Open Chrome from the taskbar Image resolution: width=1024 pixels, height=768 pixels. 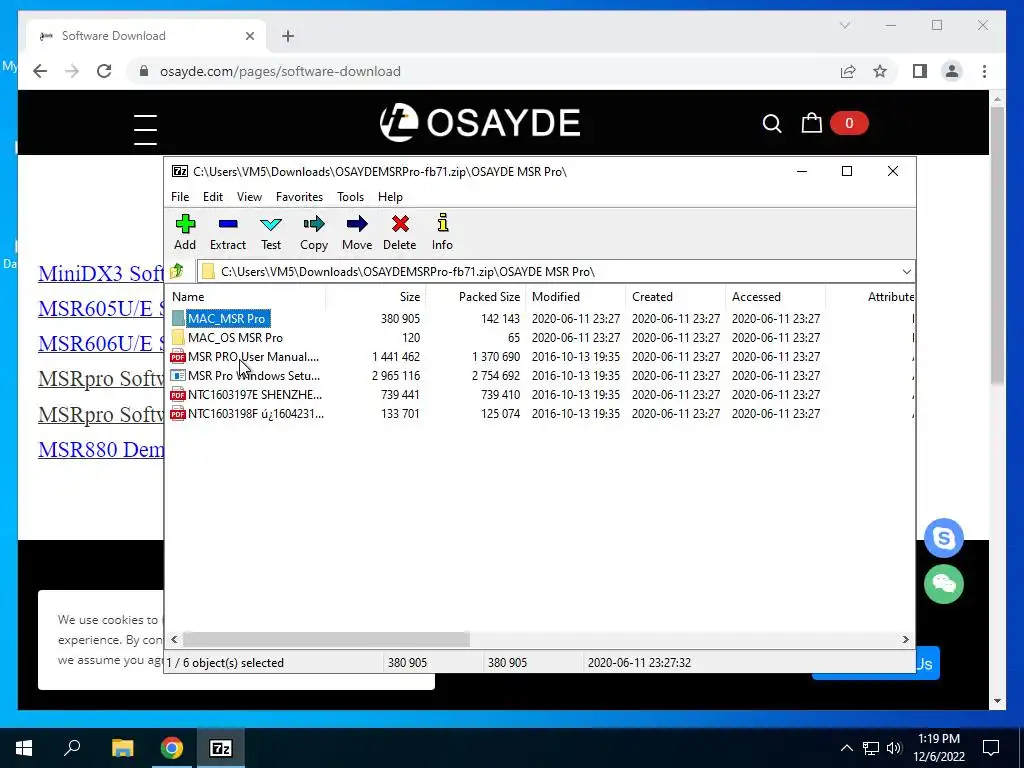[x=172, y=748]
